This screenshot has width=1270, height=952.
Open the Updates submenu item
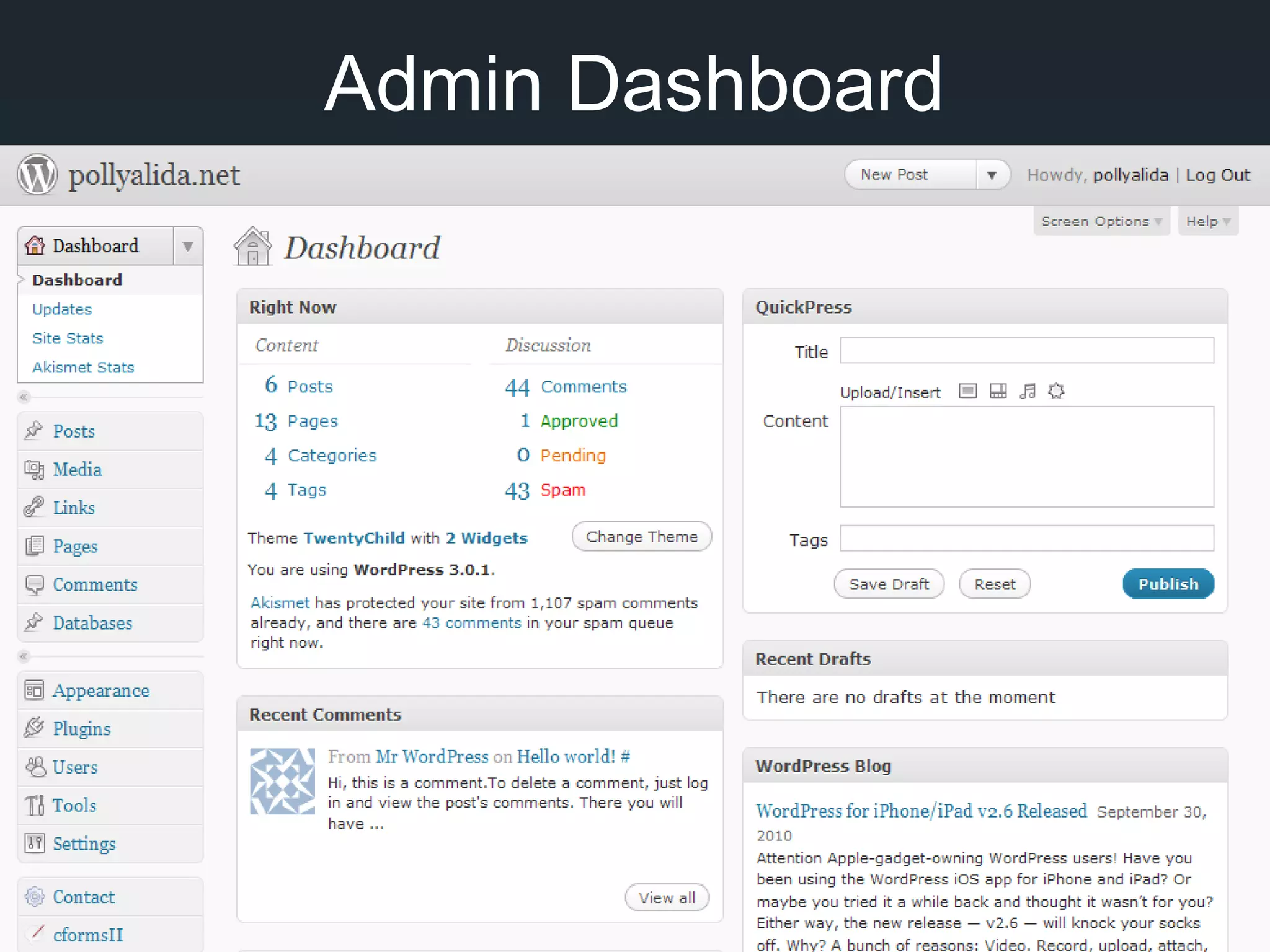pyautogui.click(x=62, y=309)
